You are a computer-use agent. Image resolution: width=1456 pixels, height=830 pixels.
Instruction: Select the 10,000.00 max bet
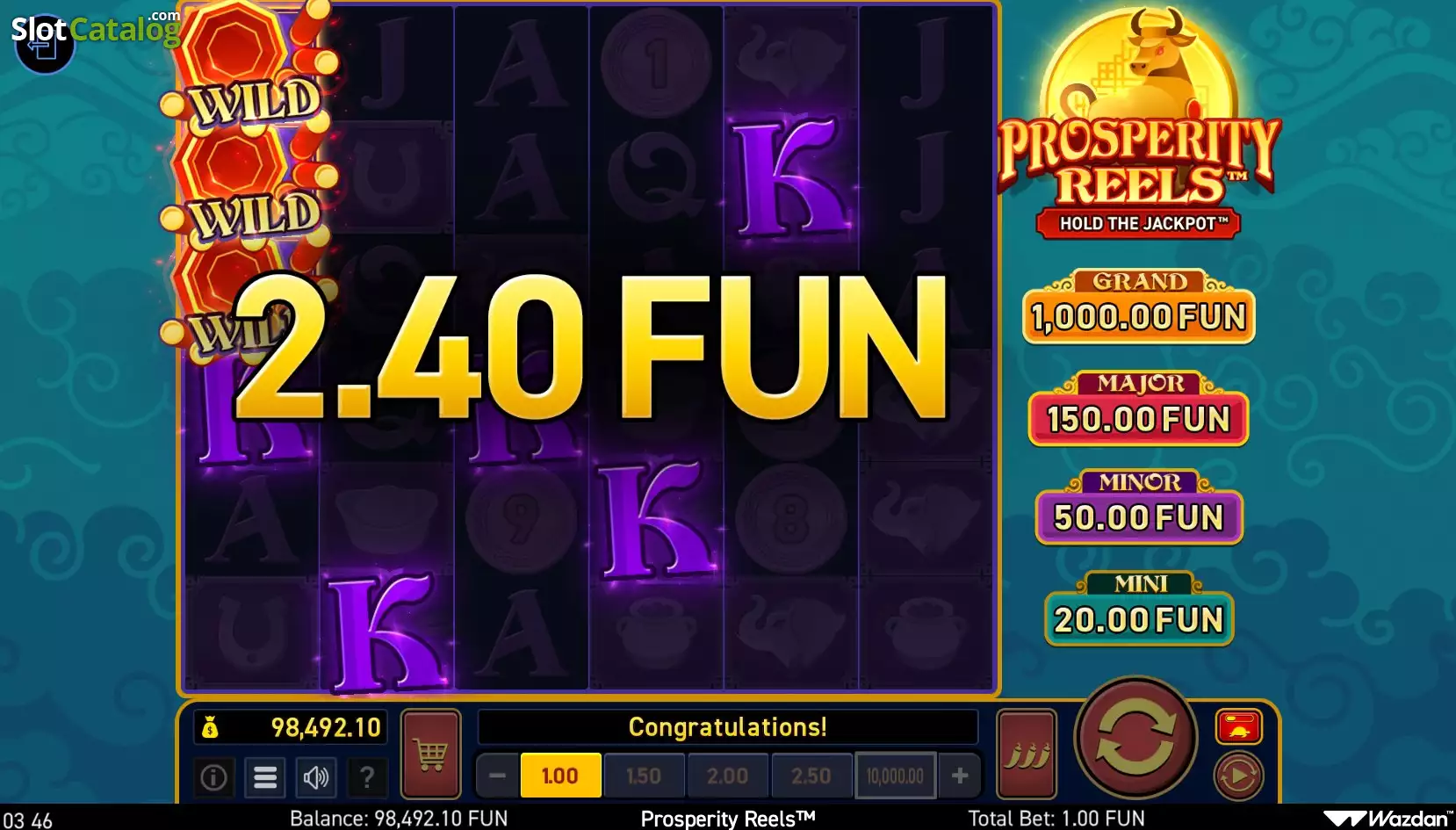coord(895,776)
